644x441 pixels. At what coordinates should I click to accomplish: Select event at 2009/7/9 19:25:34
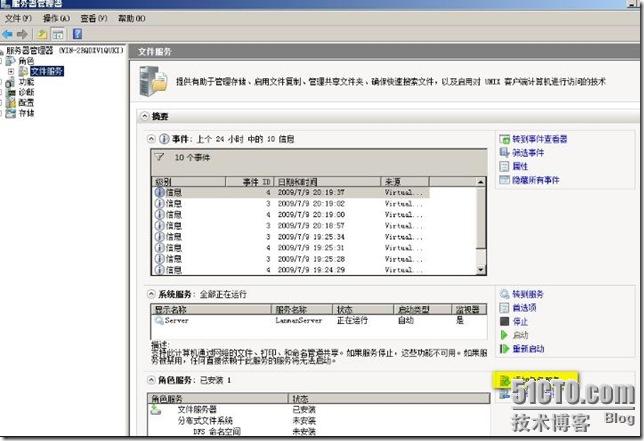(x=291, y=237)
